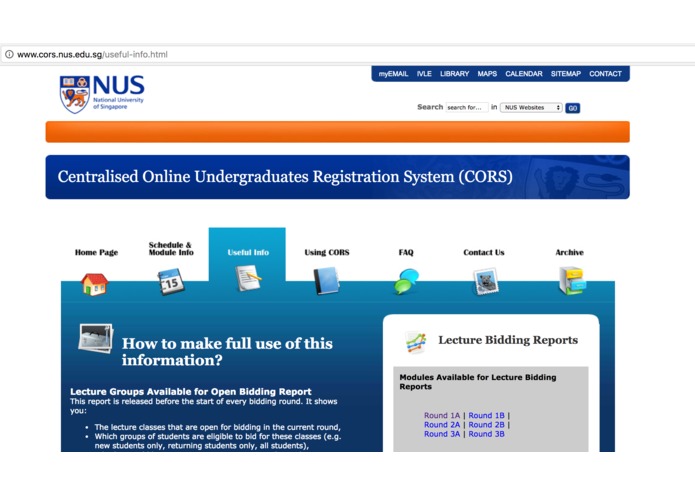Screen dimensions: 695x494
Task: Open CALENDAR in the top navigation
Action: [x=523, y=74]
